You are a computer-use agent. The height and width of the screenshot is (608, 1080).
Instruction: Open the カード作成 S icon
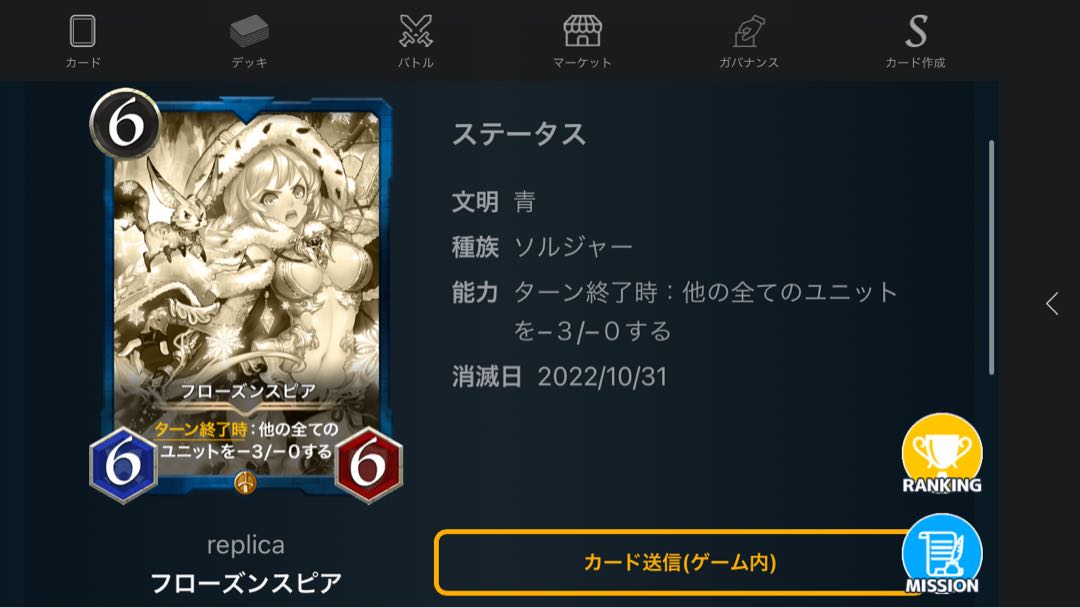[916, 31]
